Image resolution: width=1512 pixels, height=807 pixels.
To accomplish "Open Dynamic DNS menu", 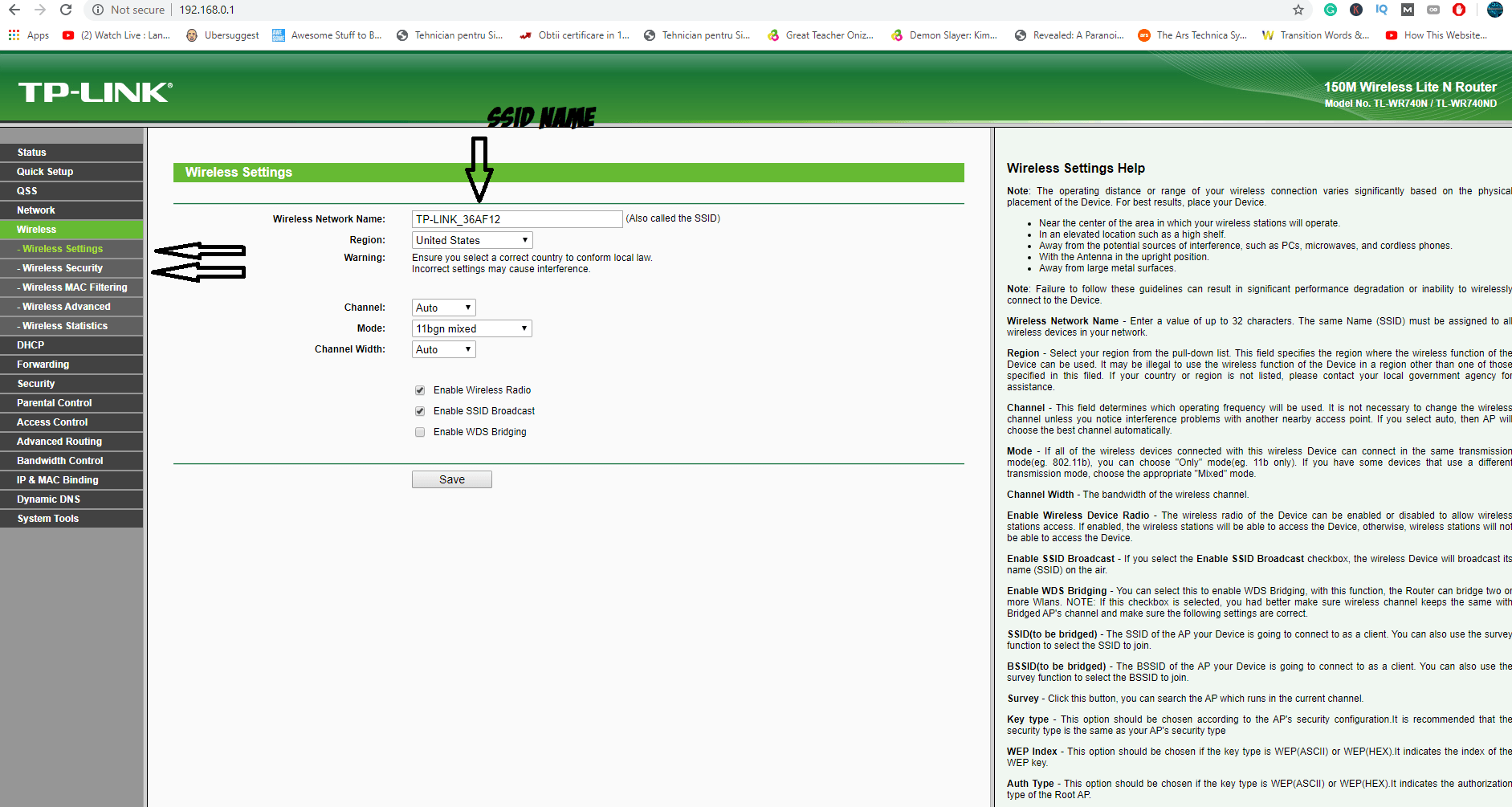I will click(x=71, y=499).
